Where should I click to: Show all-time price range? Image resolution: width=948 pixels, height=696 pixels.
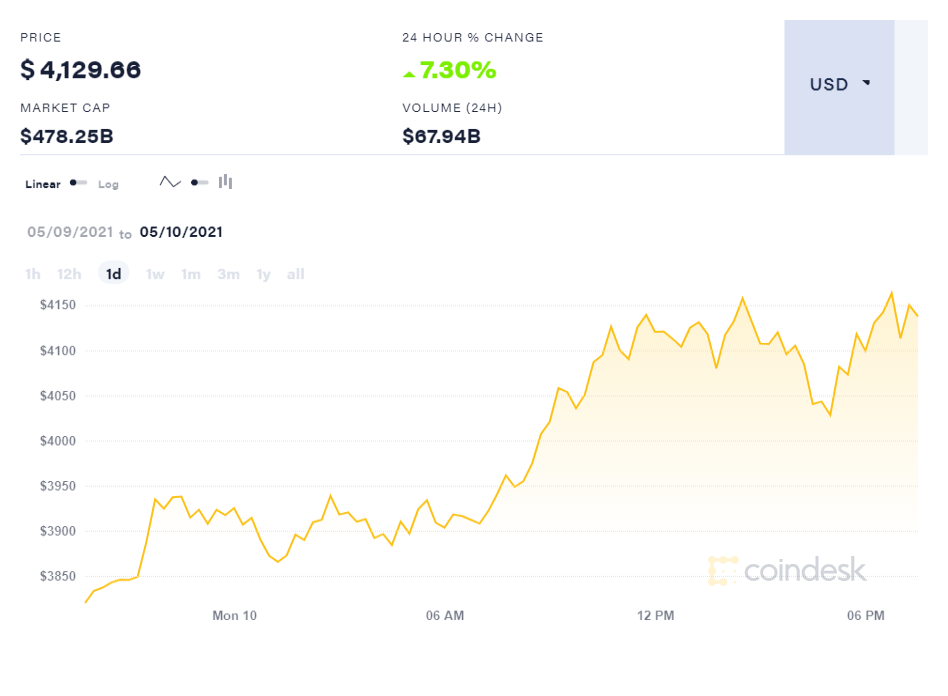(296, 275)
